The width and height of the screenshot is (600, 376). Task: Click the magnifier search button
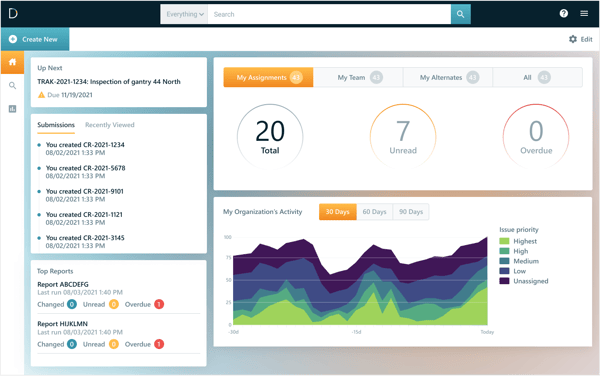click(x=460, y=14)
